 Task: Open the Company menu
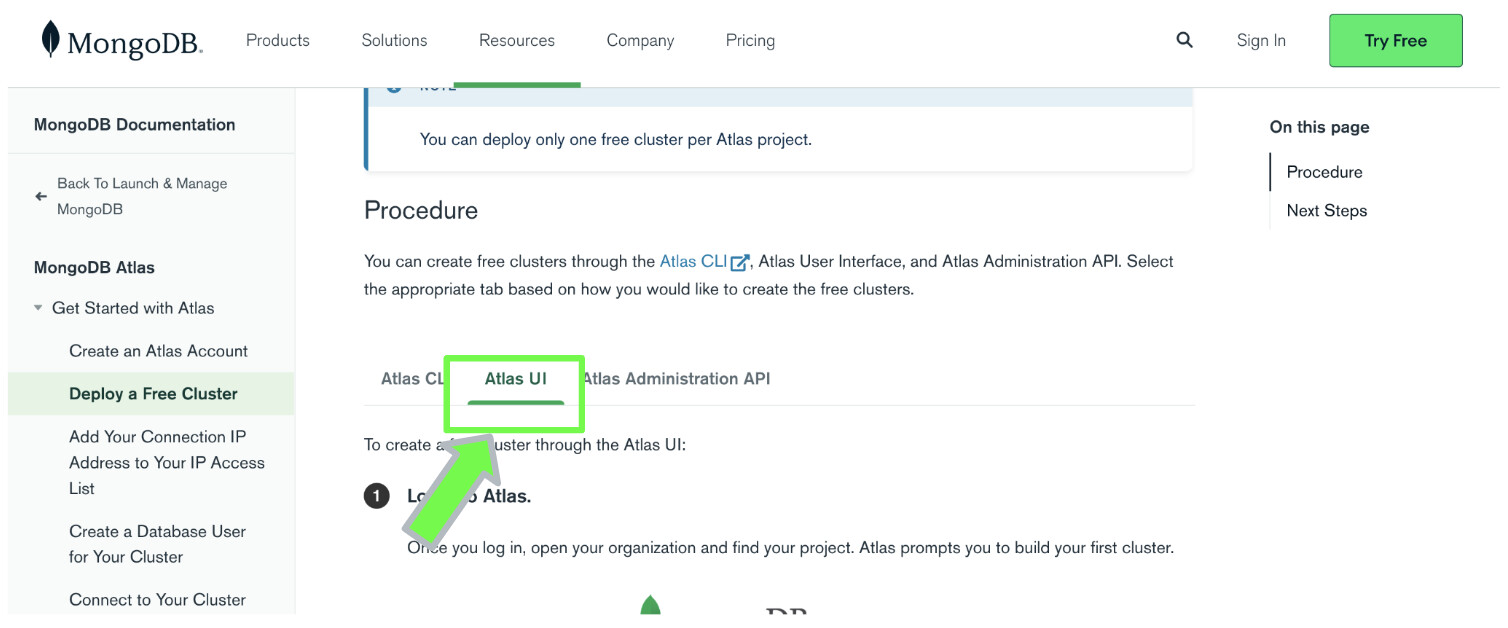point(640,40)
